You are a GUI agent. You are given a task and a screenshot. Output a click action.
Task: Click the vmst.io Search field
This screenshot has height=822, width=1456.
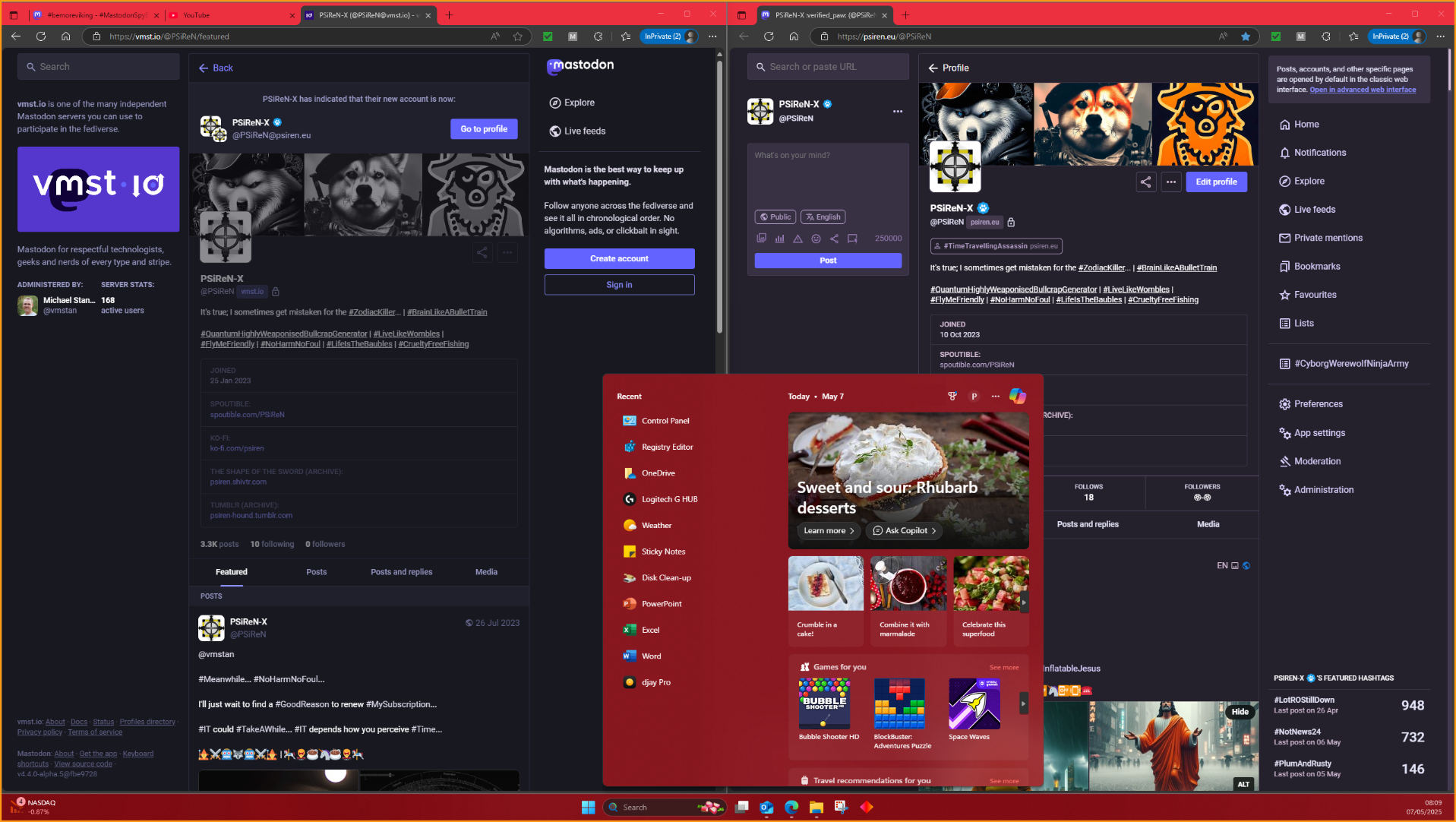pos(99,67)
